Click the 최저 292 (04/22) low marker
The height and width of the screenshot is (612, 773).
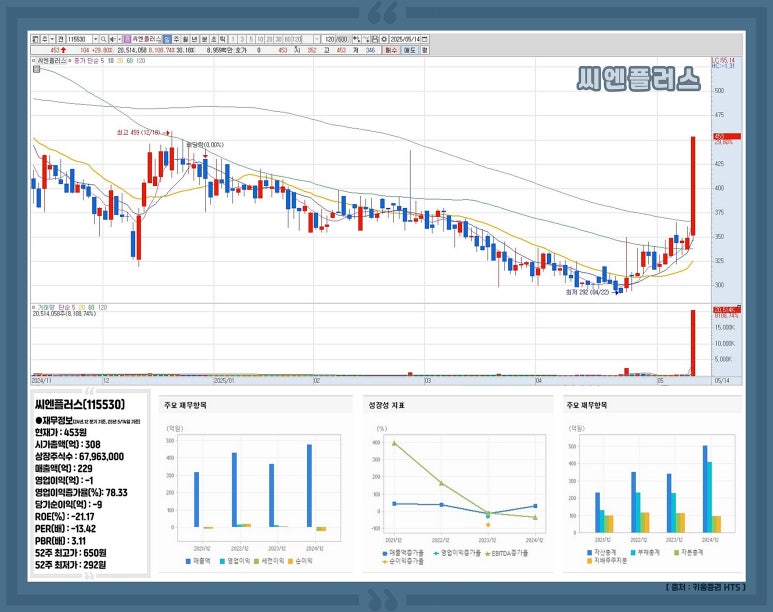point(592,292)
